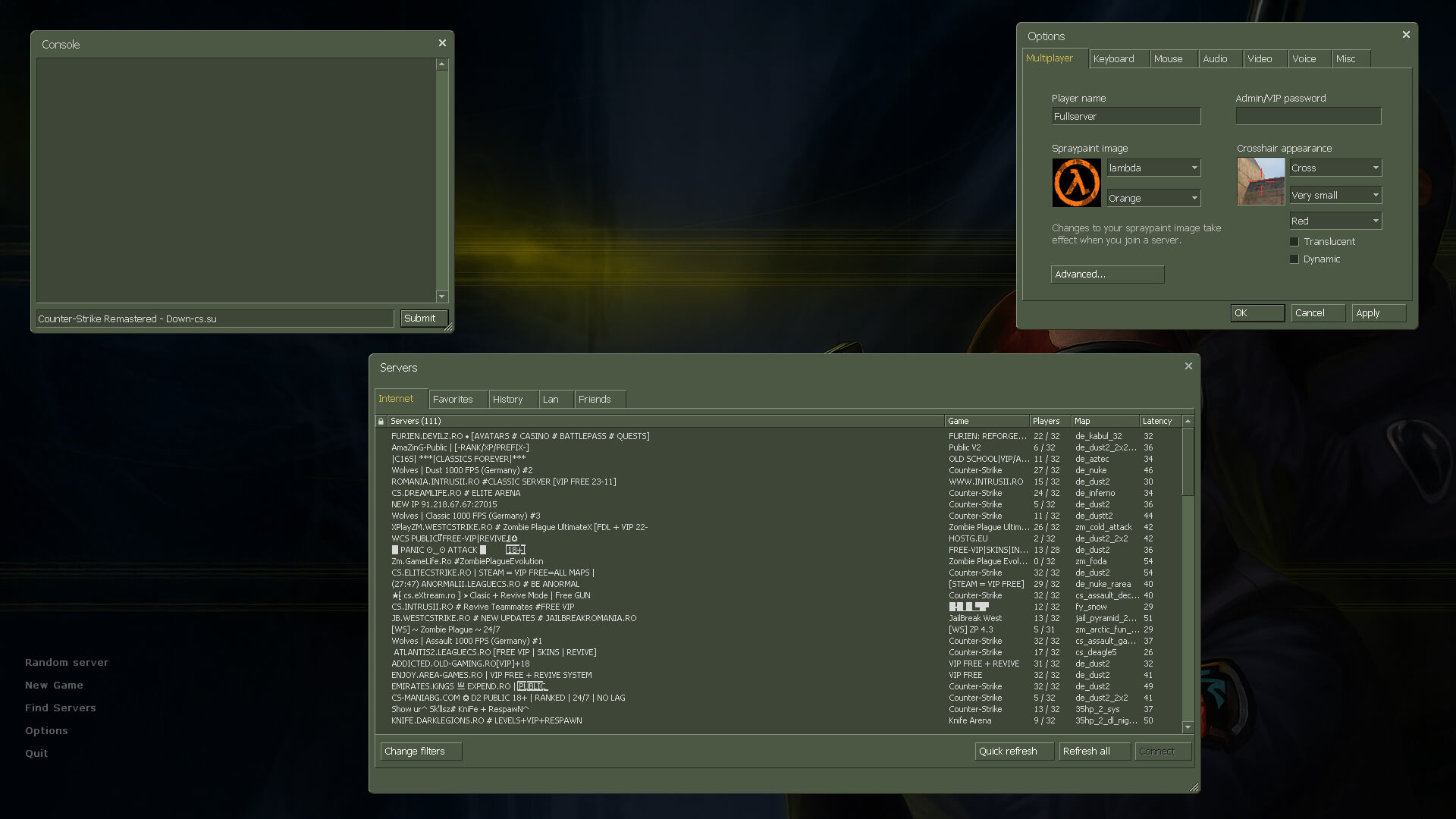Switch to the Audio options tab
Viewport: 1456px width, 819px height.
(1221, 59)
